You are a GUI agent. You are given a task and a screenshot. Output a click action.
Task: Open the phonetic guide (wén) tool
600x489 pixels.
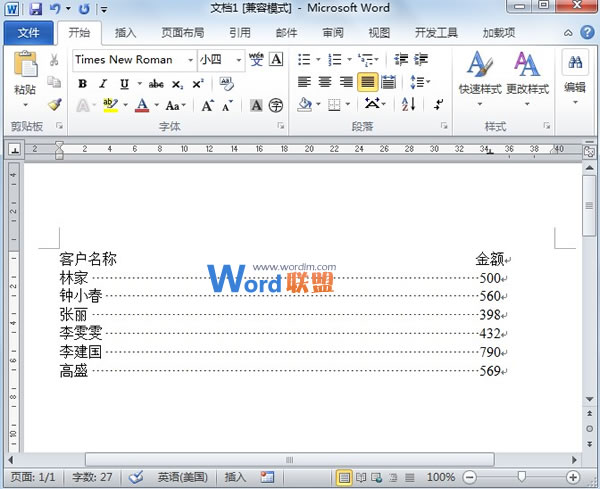256,60
